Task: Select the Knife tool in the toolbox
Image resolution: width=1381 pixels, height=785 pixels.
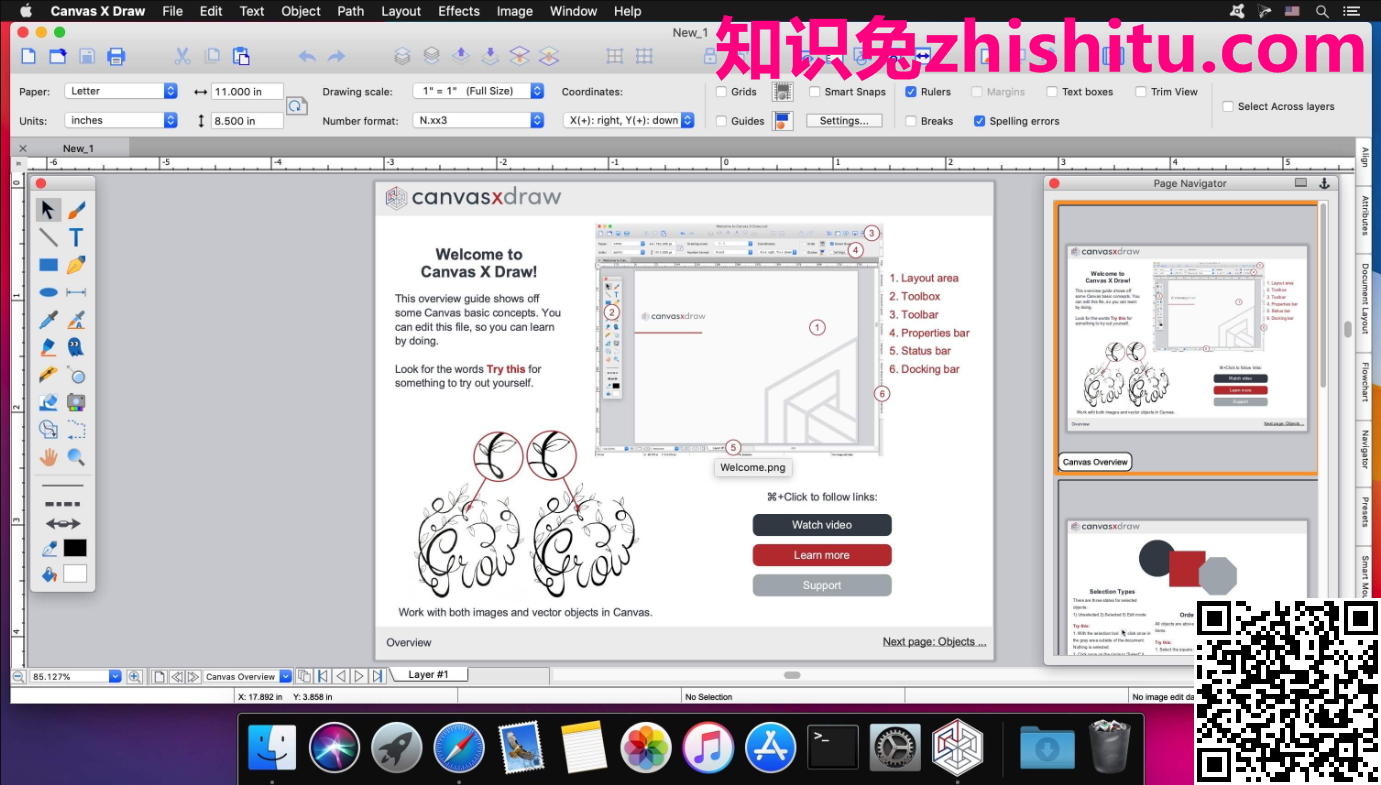Action: pos(48,375)
